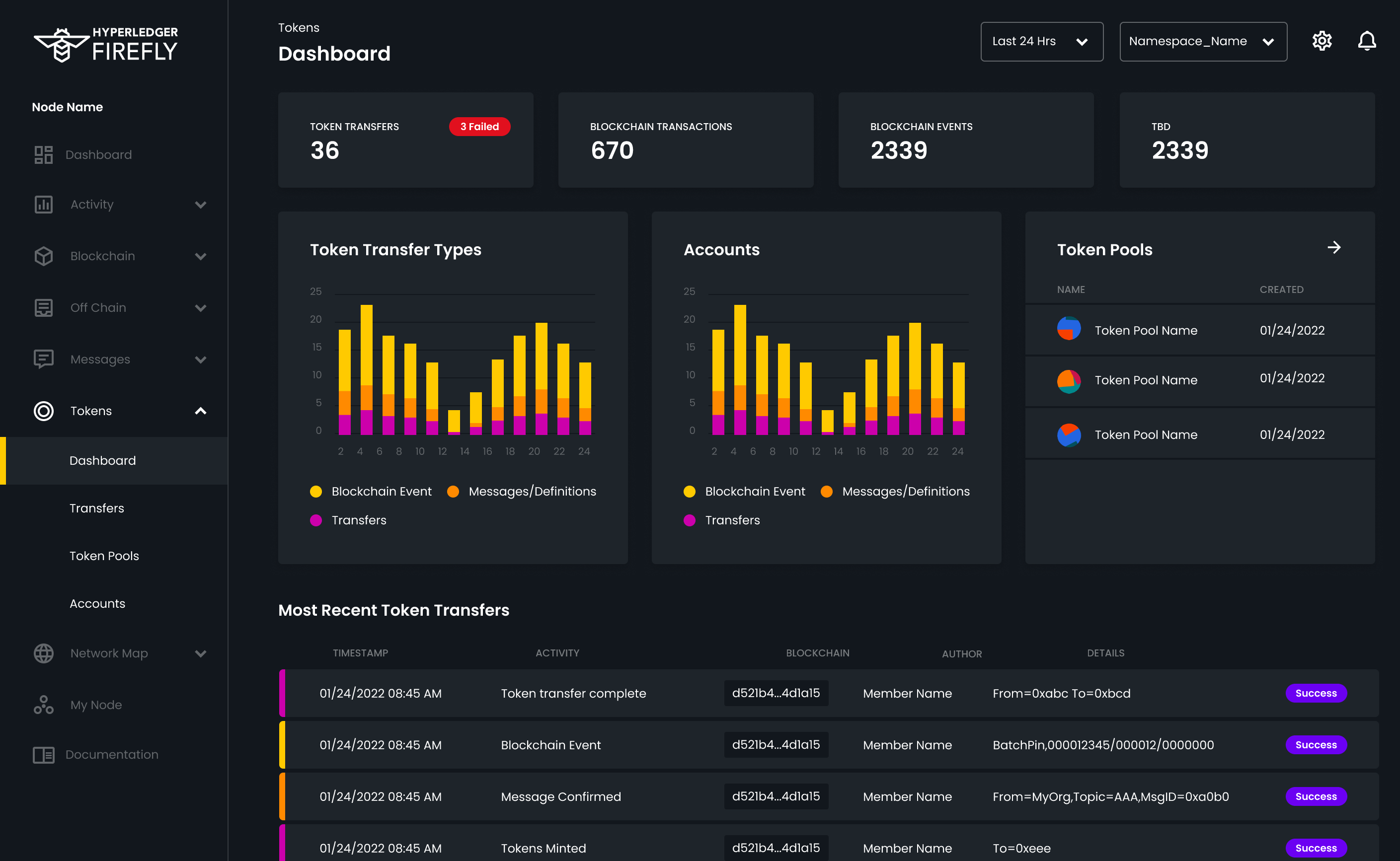Select Token Pools under Tokens menu
1400x861 pixels.
[x=104, y=556]
